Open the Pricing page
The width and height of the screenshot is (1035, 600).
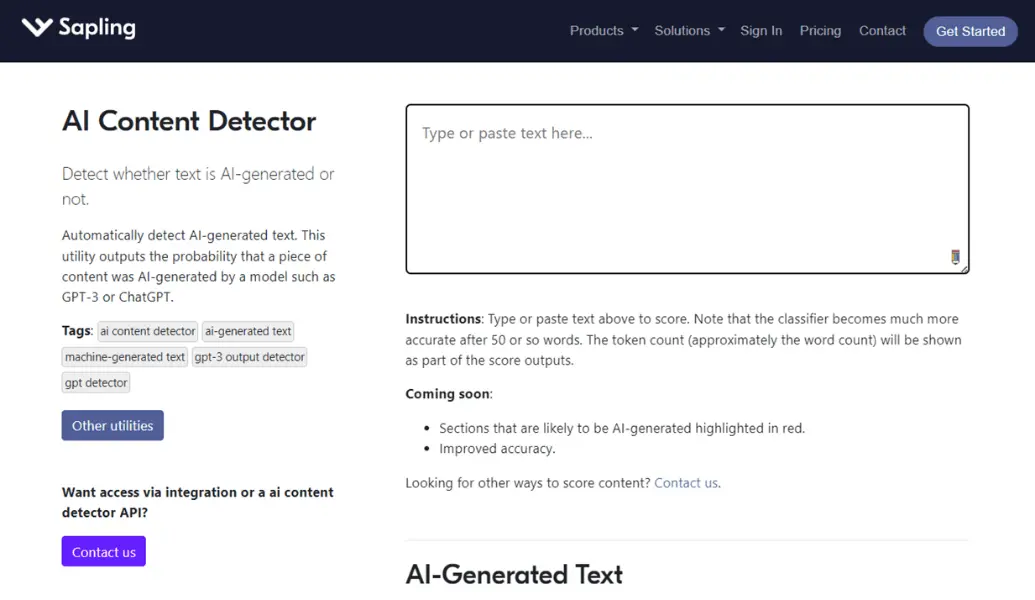pyautogui.click(x=820, y=30)
